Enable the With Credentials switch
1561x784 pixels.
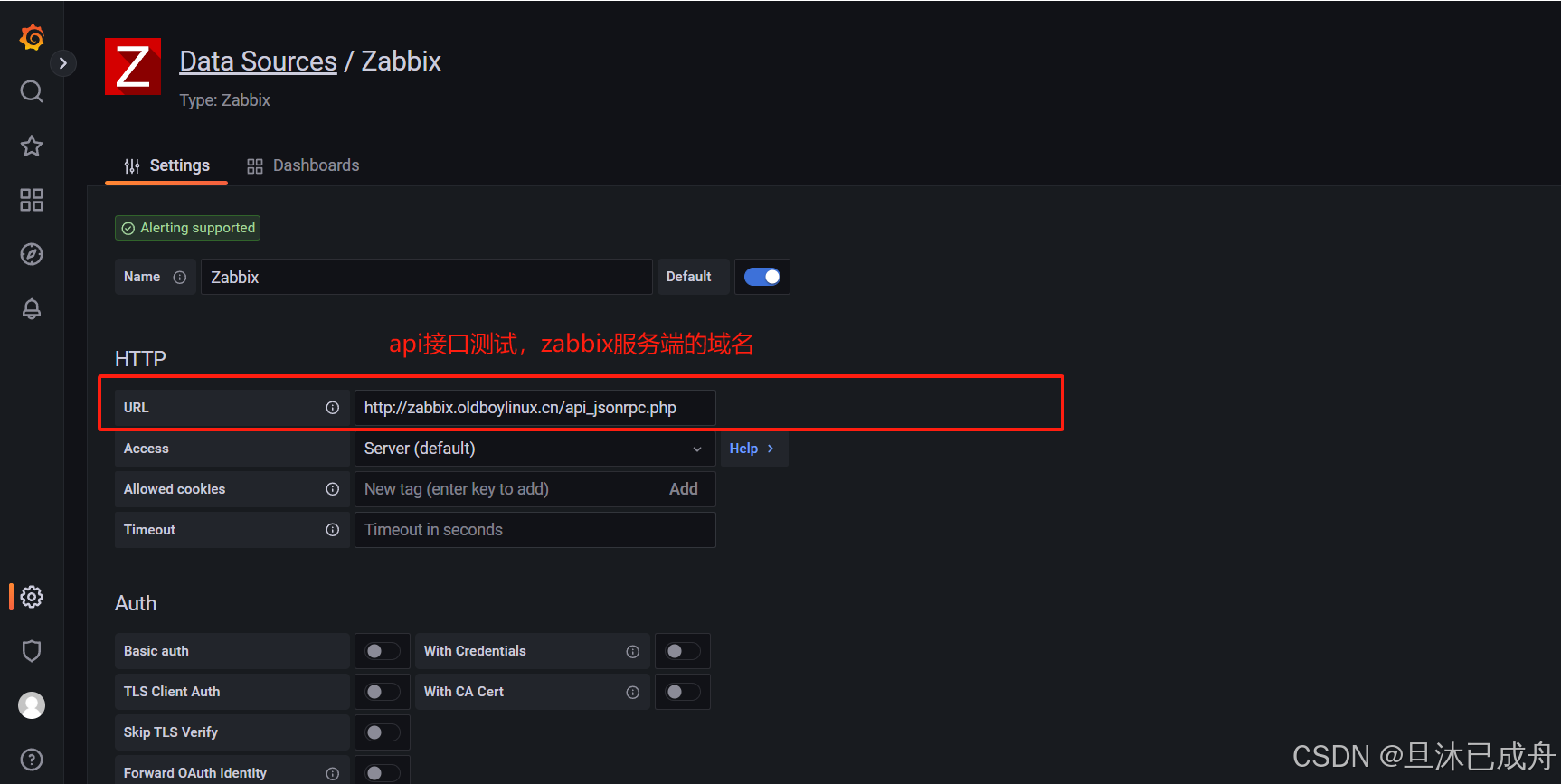683,651
